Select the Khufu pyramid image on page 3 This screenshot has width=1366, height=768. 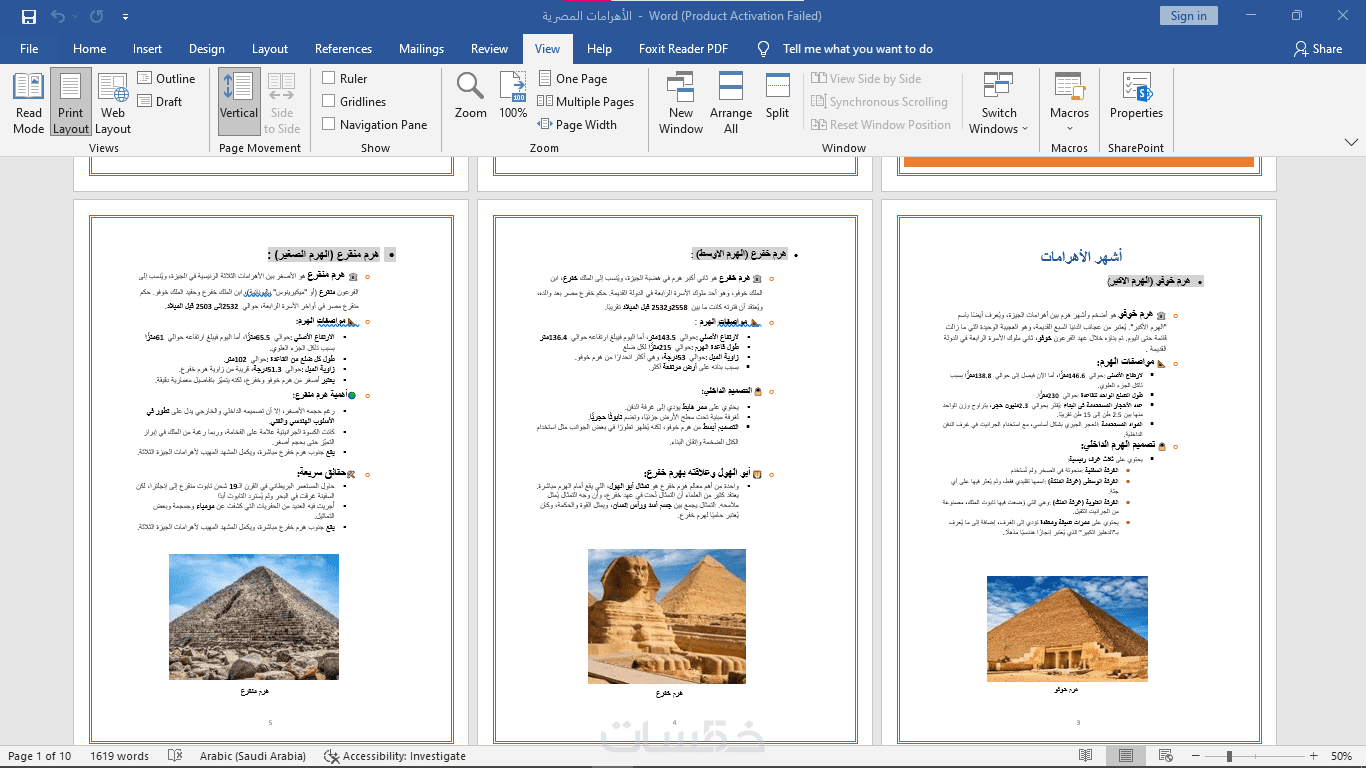[1065, 629]
